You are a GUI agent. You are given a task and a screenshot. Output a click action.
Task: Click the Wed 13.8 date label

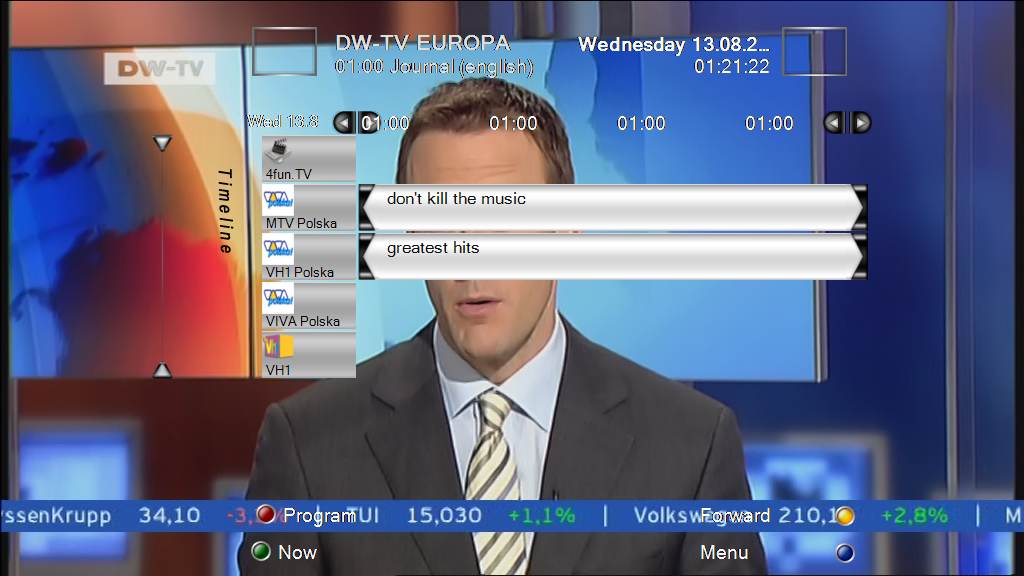coord(283,122)
